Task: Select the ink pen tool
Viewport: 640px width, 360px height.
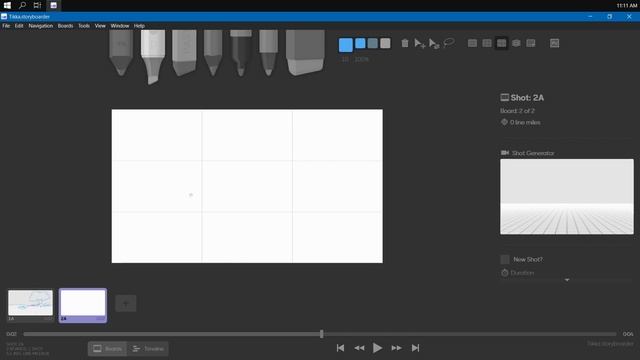Action: pos(241,53)
